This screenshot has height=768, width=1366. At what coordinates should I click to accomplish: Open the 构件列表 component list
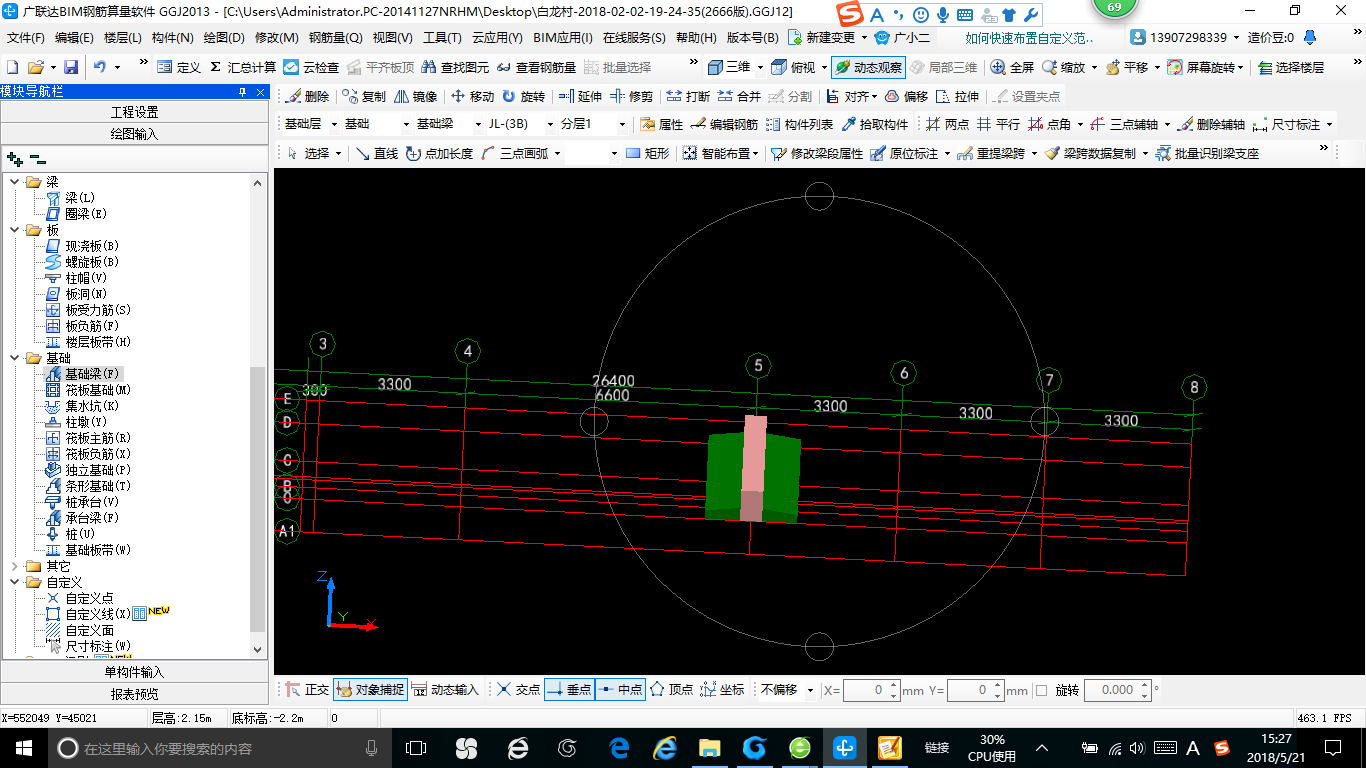[799, 125]
